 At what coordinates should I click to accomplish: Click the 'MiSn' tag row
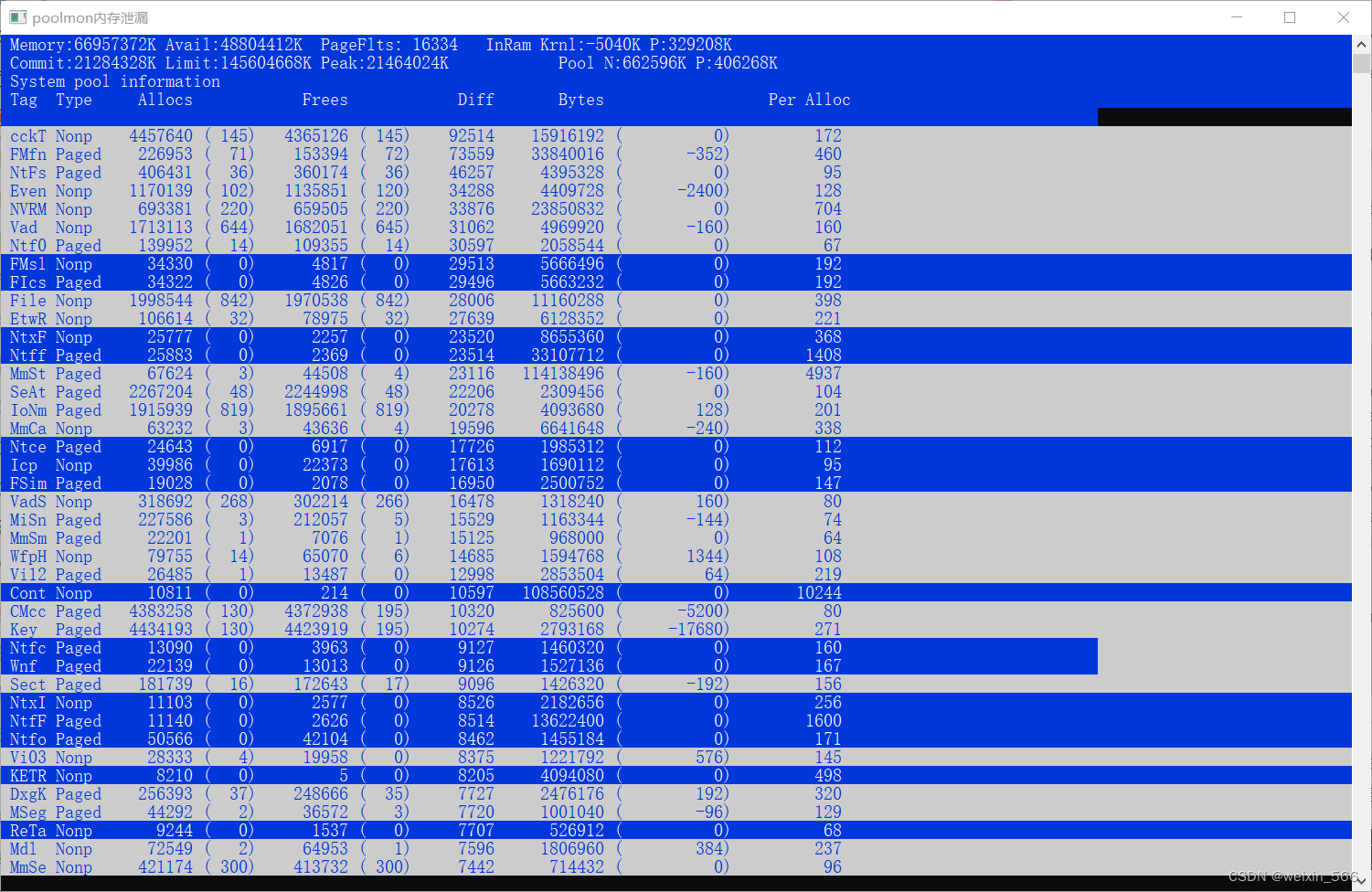click(x=676, y=519)
